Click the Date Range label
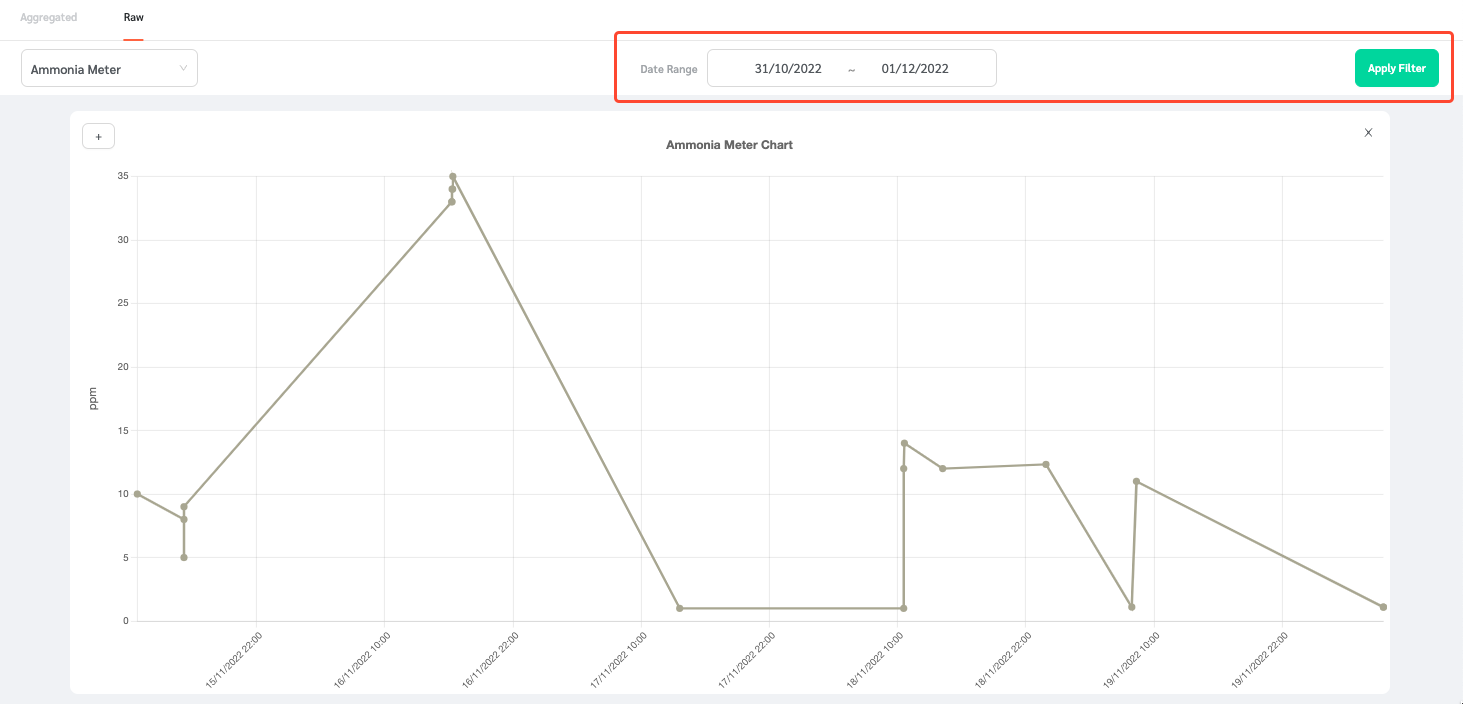 668,69
